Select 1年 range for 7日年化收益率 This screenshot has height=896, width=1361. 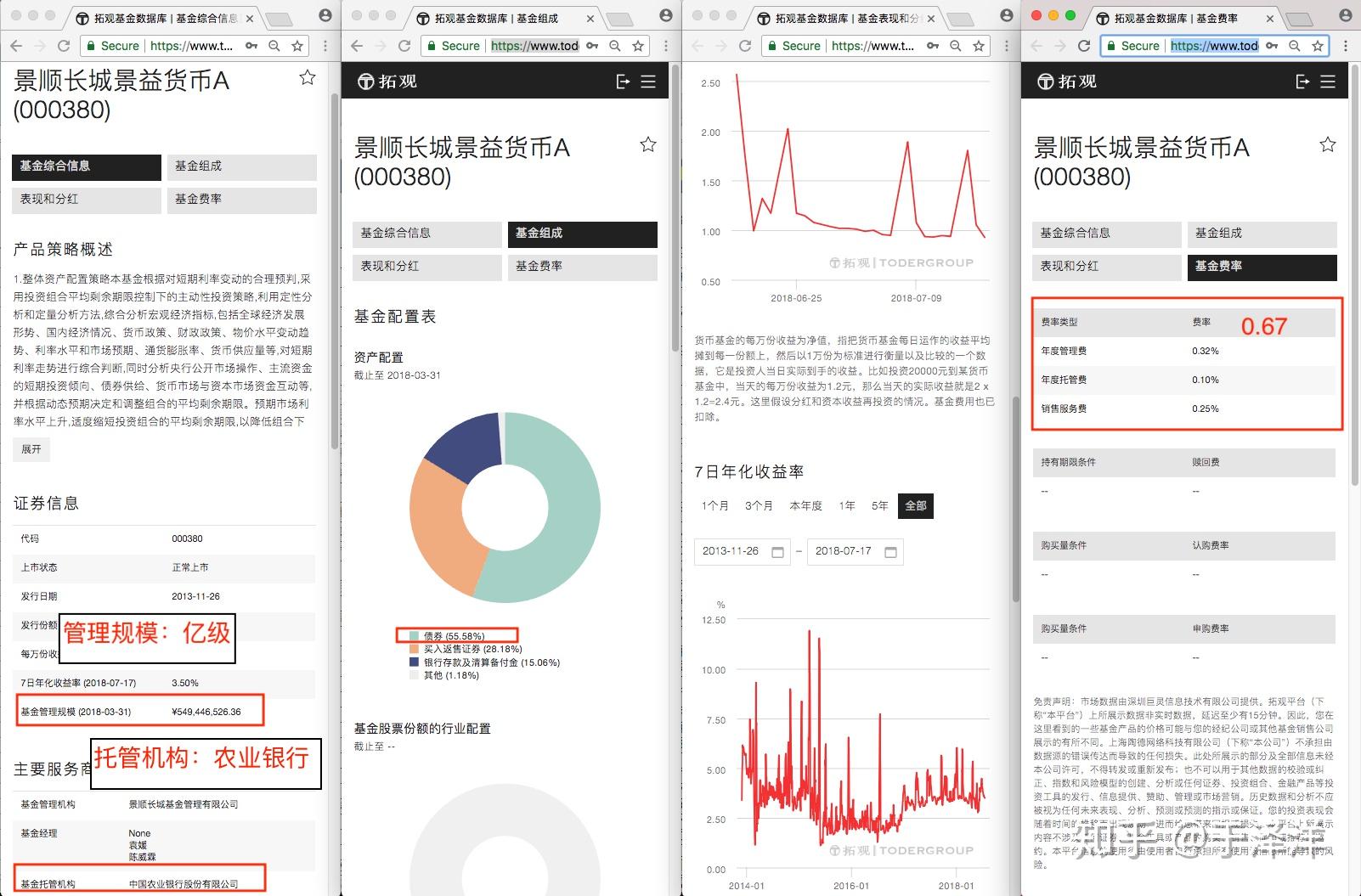pyautogui.click(x=847, y=505)
